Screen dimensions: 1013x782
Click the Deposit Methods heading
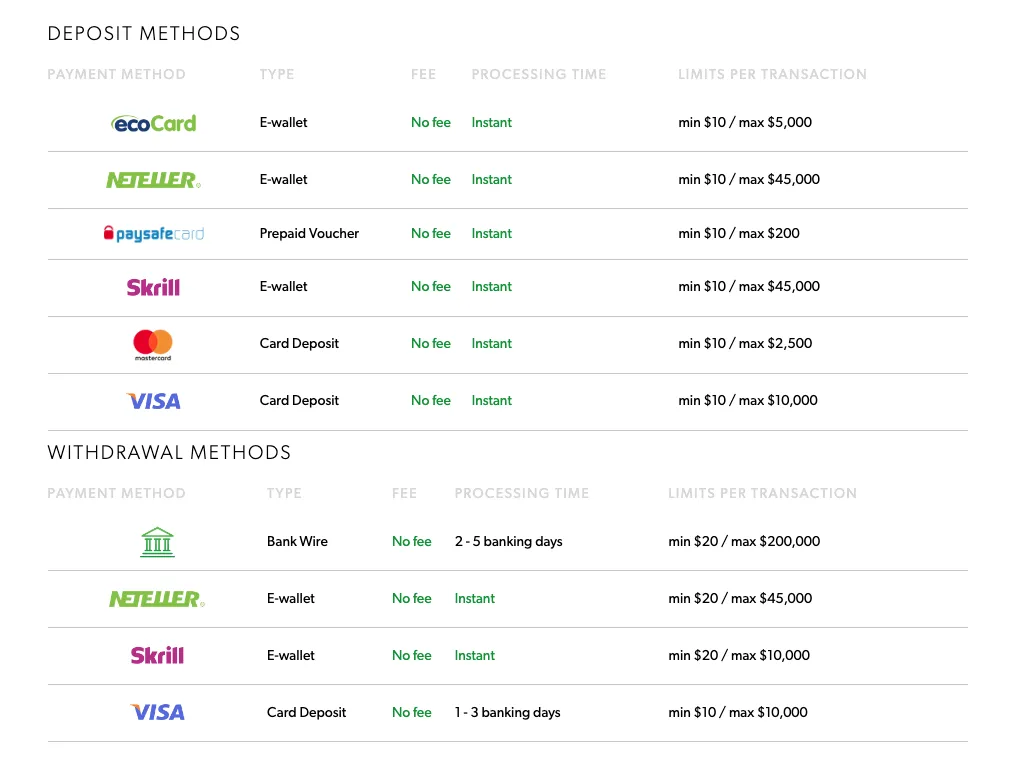pos(144,34)
